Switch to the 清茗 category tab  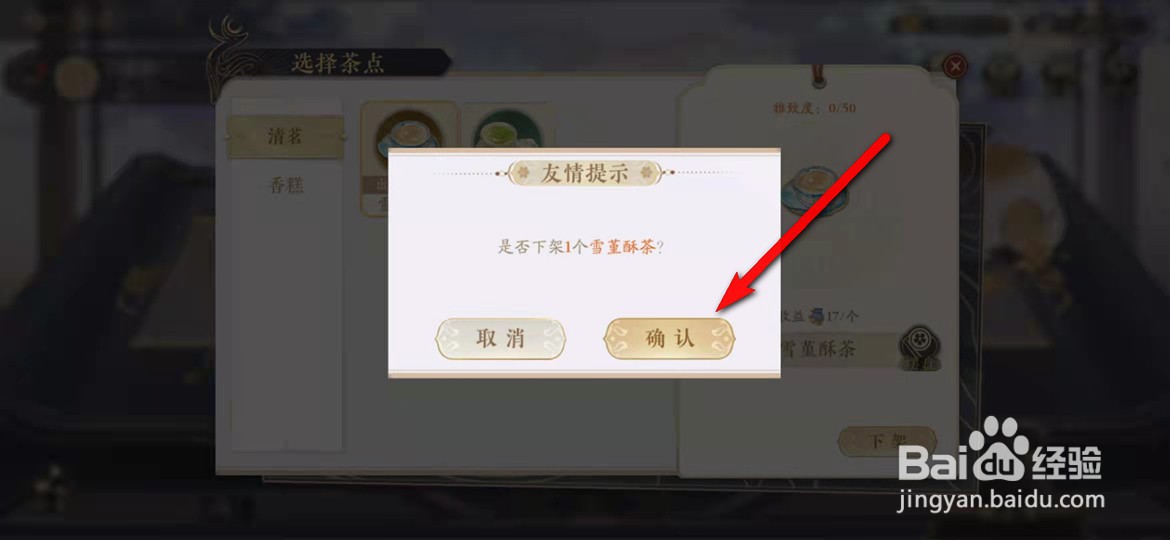[x=286, y=136]
